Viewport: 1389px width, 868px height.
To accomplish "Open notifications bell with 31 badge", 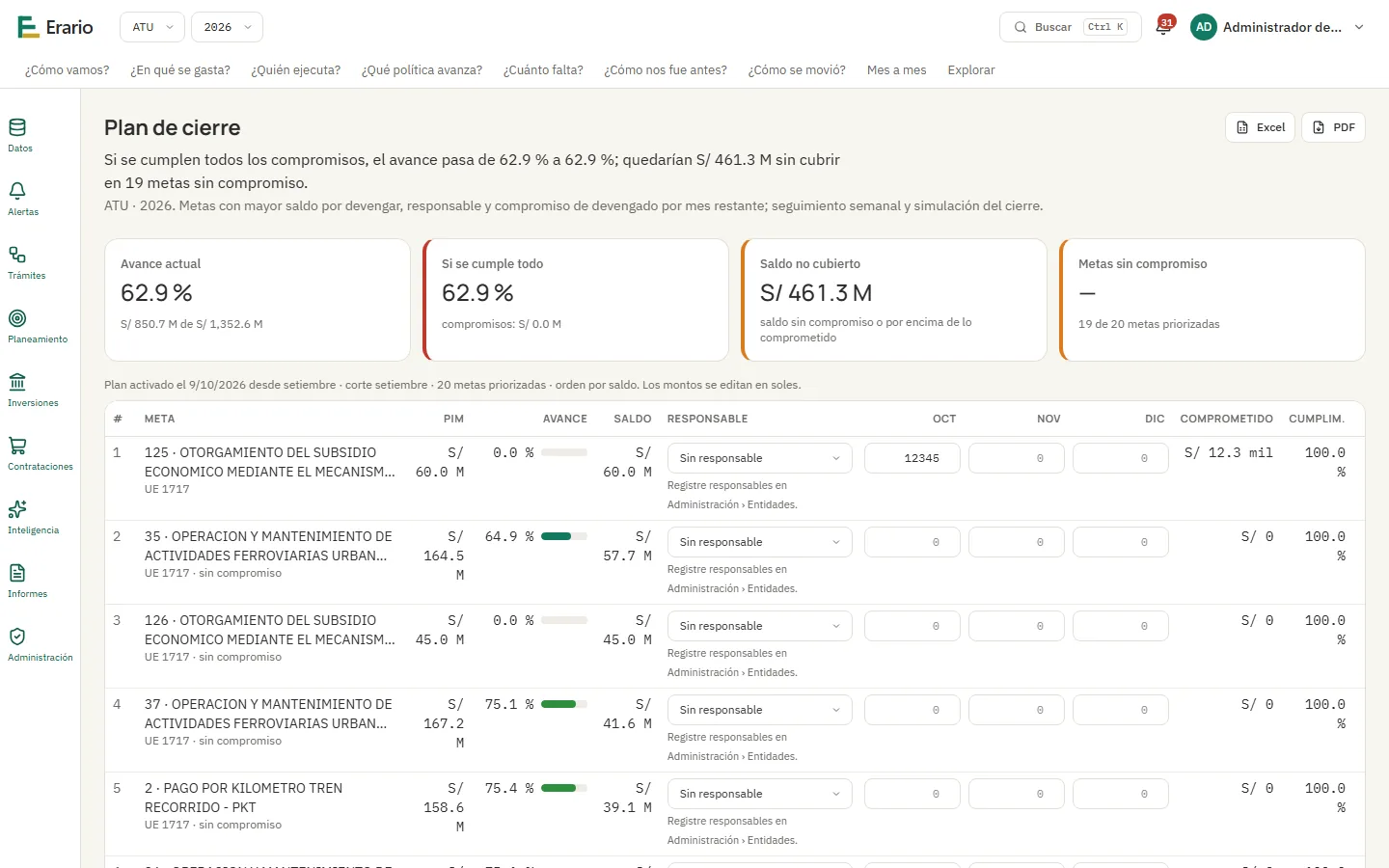I will point(1163,27).
